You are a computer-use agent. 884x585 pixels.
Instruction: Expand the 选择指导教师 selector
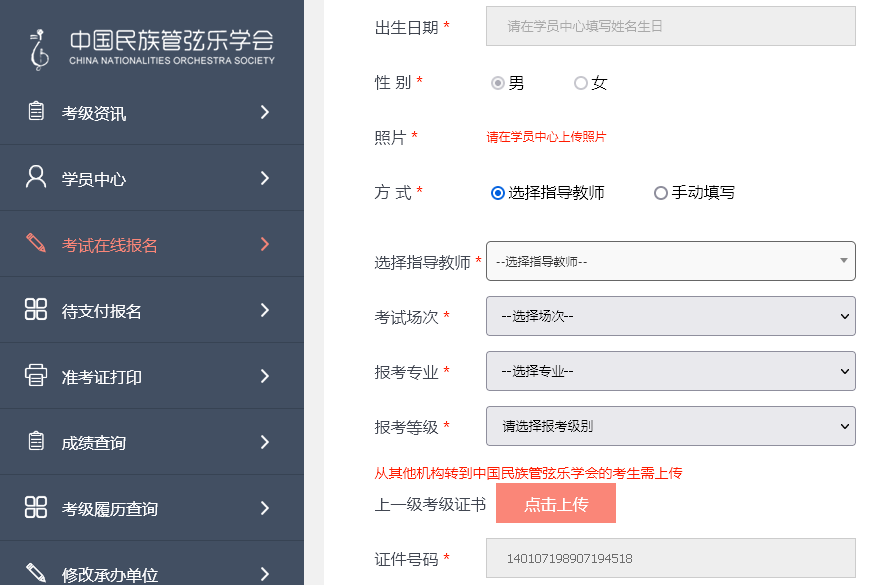click(670, 261)
